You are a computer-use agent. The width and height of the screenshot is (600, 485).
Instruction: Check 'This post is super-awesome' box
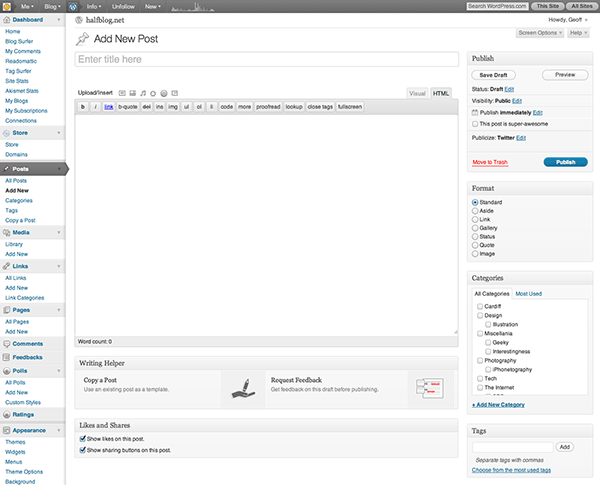coord(475,123)
